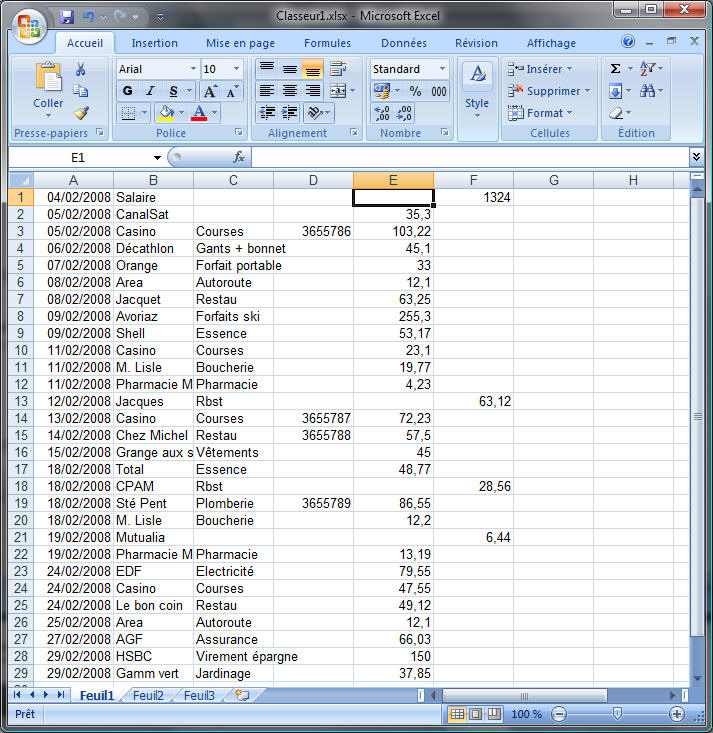This screenshot has height=733, width=713.
Task: Click the zoom slider handle
Action: click(x=617, y=714)
